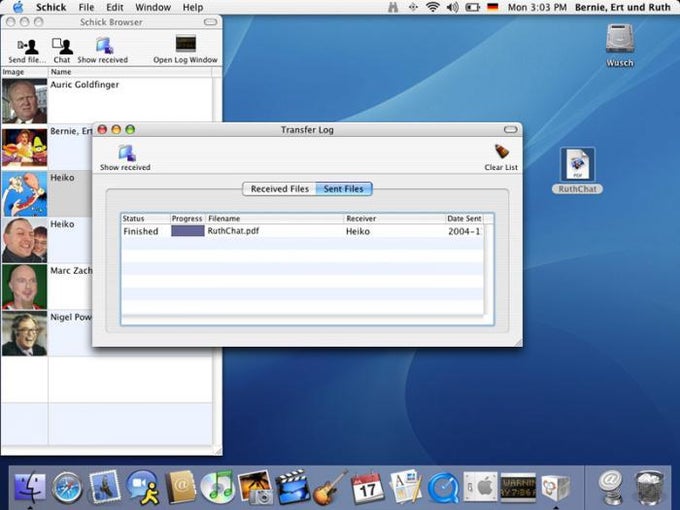This screenshot has height=510, width=680.
Task: Open the pencil and ruler app icon in the Dock
Action: click(406, 487)
